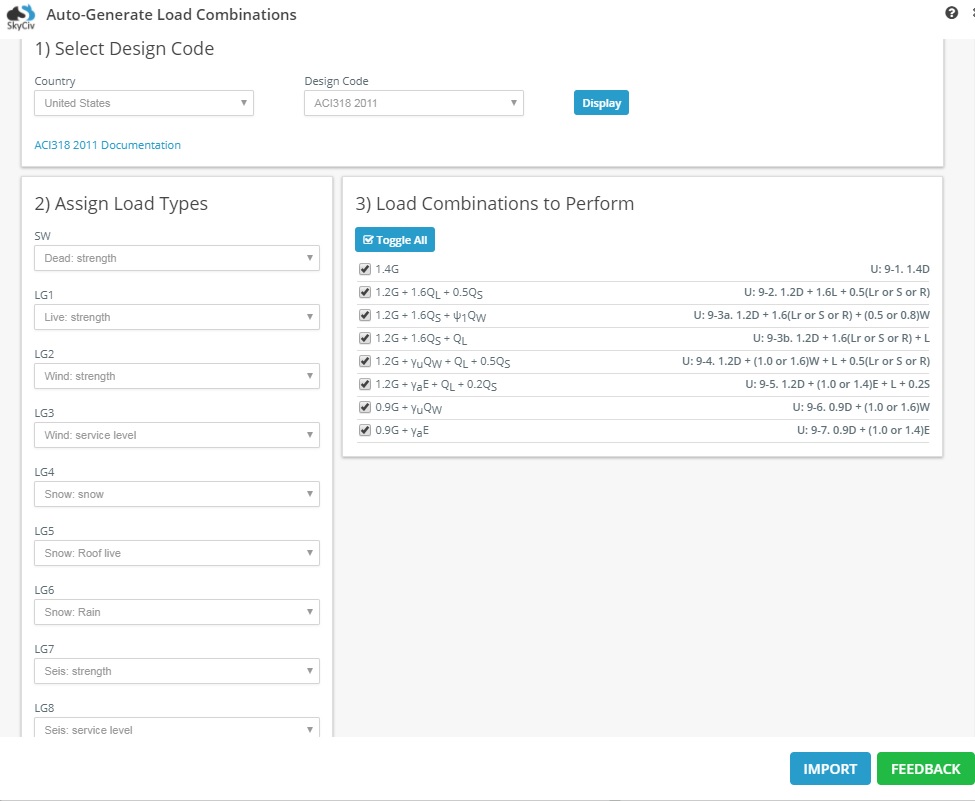
Task: Click the IMPORT button
Action: click(830, 769)
